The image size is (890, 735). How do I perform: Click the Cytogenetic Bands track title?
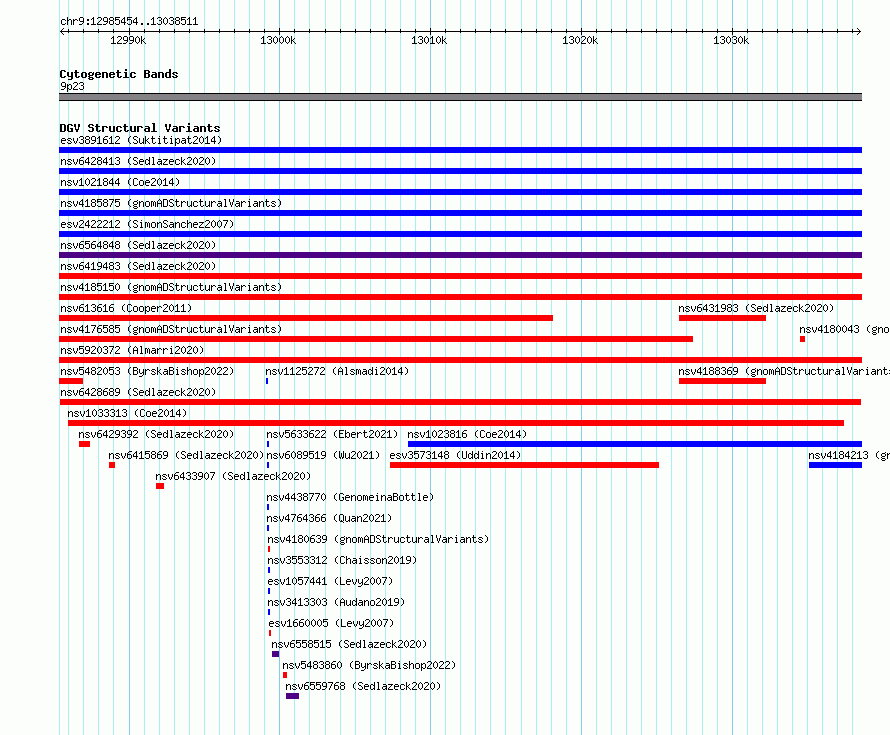click(119, 74)
